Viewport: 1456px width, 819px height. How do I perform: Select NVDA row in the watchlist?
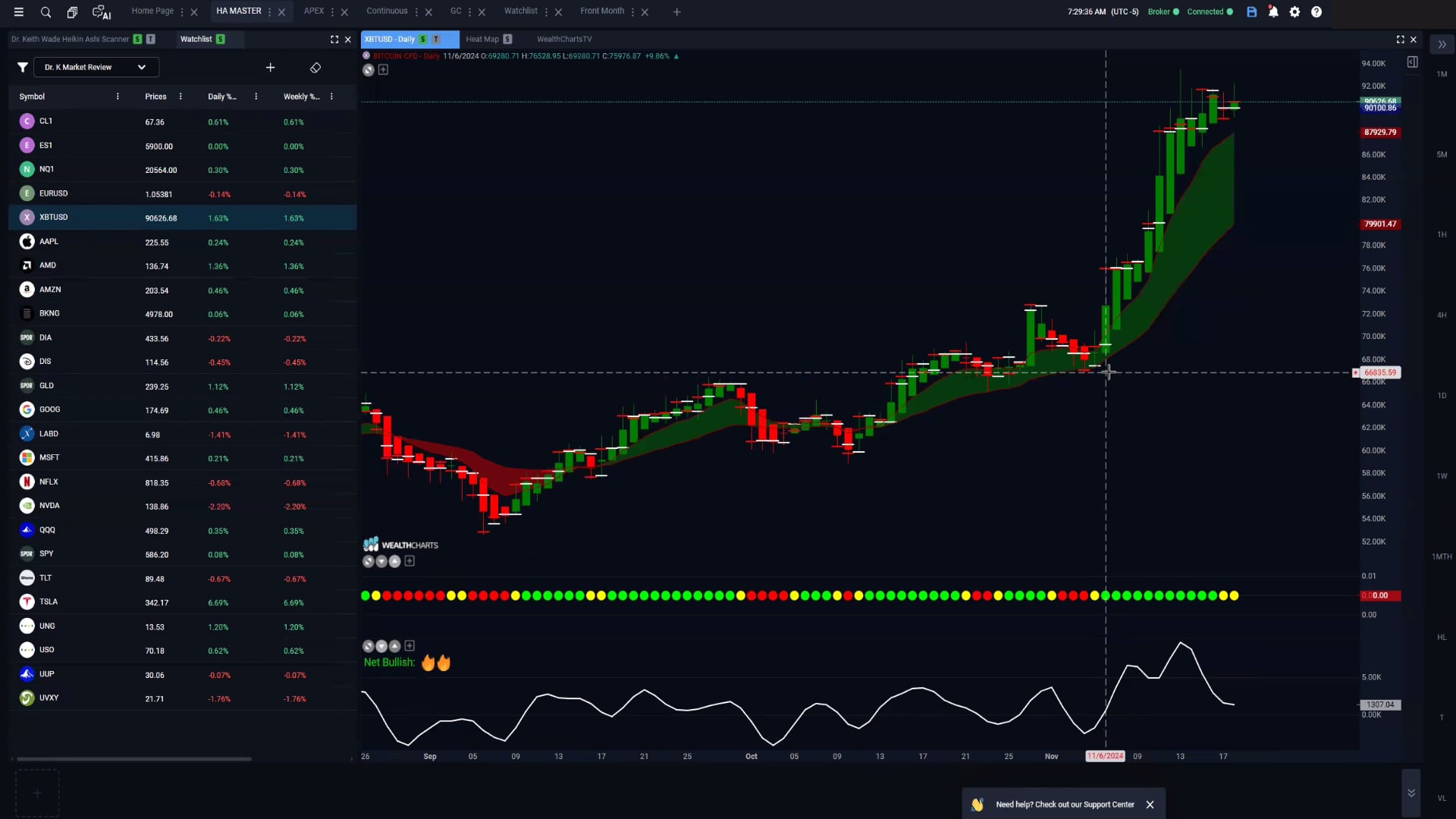pos(182,506)
